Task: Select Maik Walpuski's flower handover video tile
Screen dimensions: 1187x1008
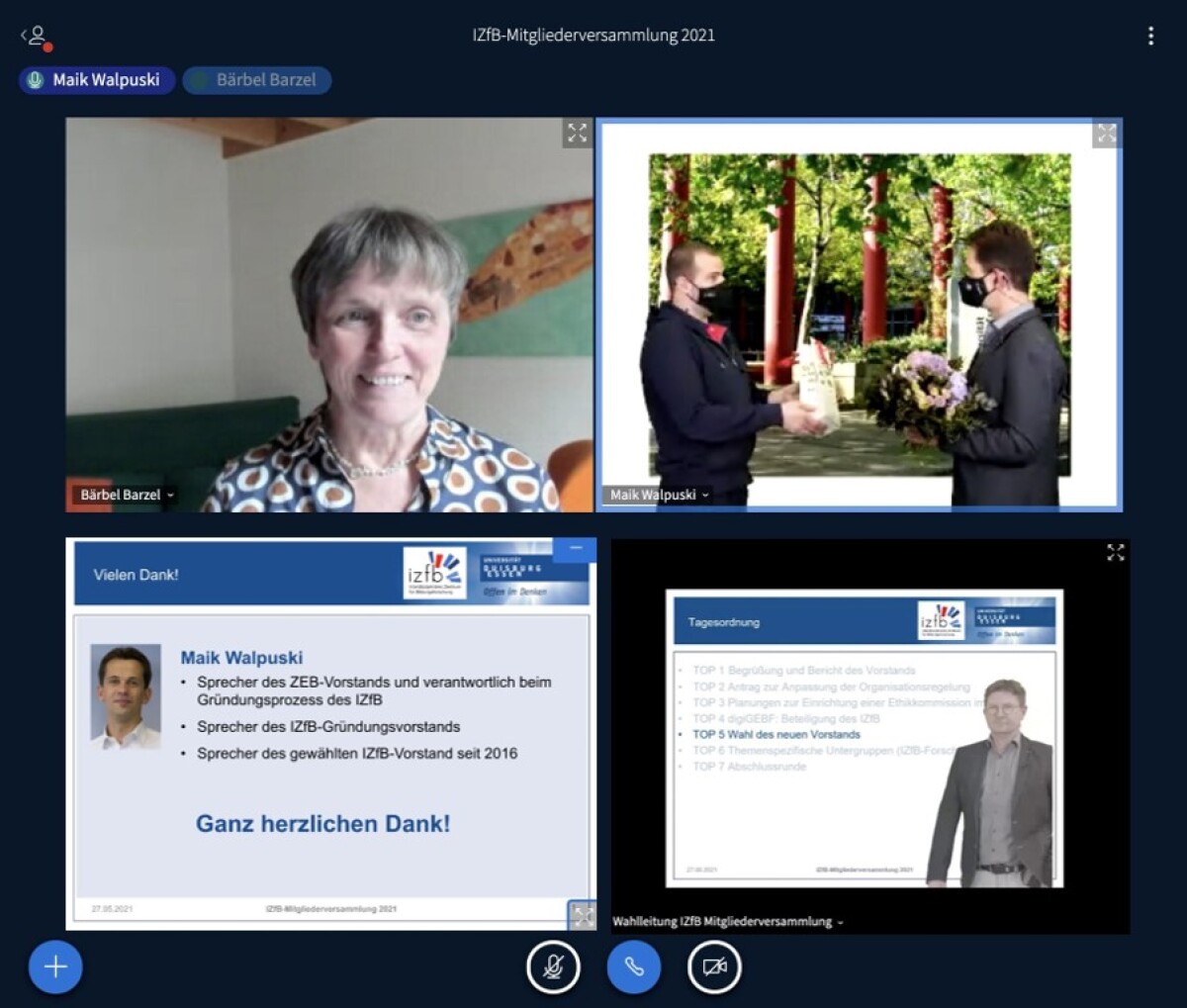Action: pos(859,317)
